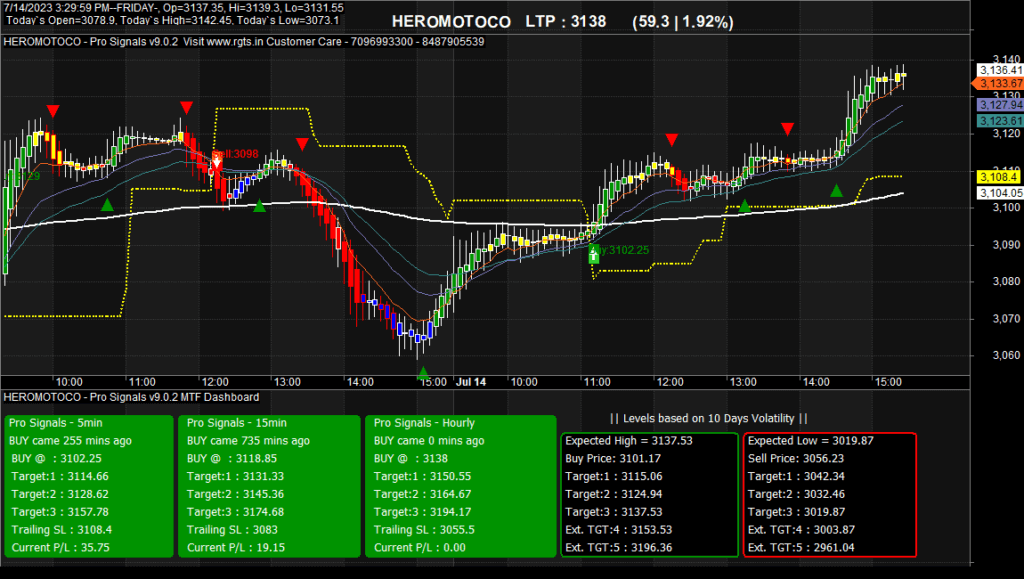Click the 'Expected Low = 3019.87' line
Viewport: 1024px width, 579px height.
810,441
